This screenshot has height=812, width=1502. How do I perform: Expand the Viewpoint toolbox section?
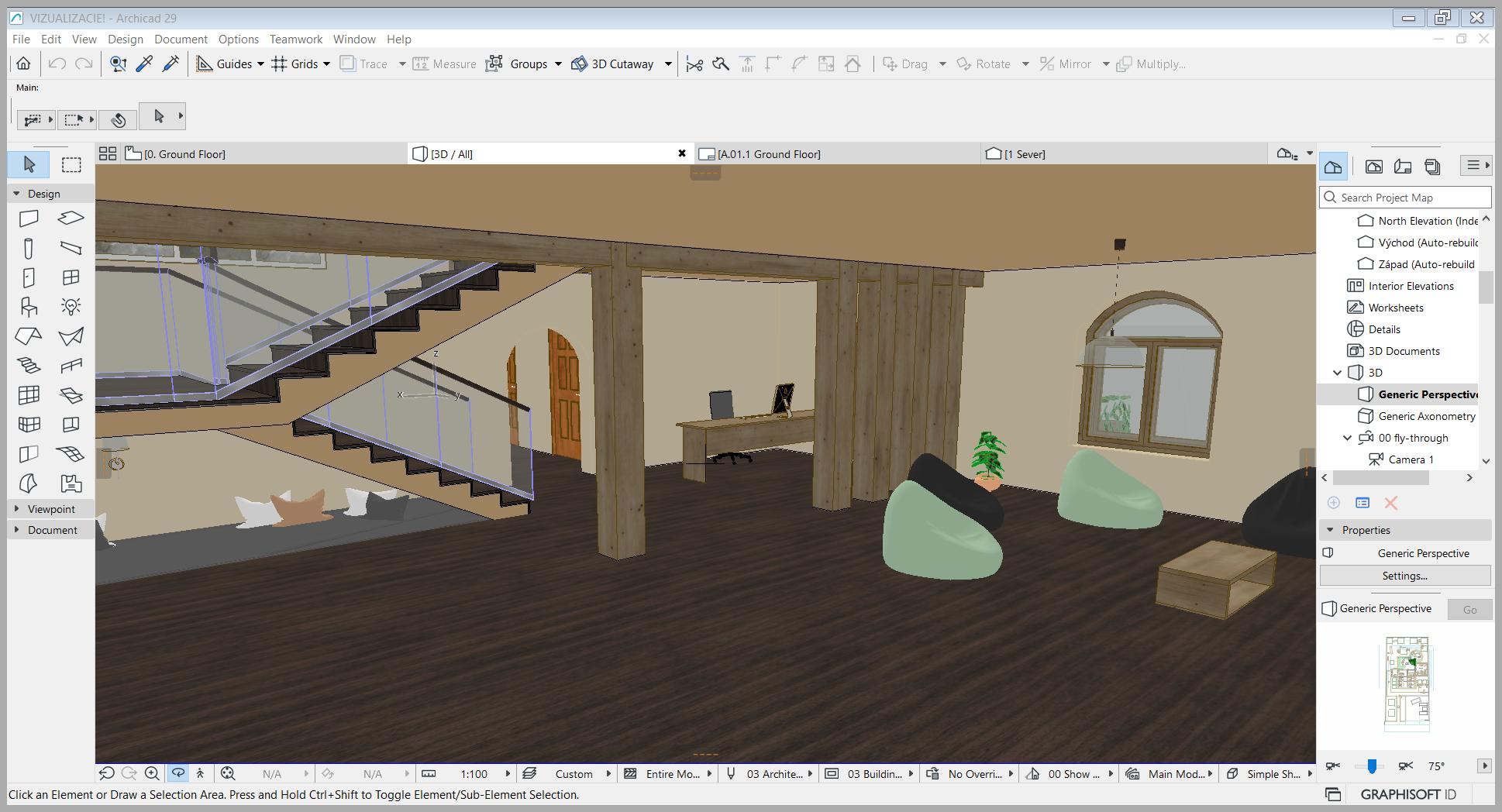point(51,509)
